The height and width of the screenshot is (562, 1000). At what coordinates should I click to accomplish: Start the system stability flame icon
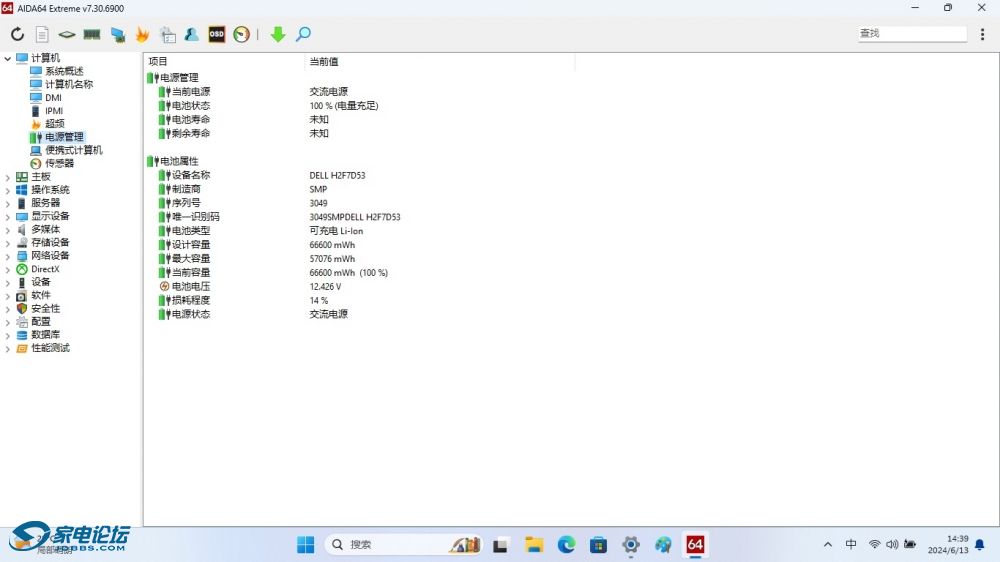[x=142, y=34]
